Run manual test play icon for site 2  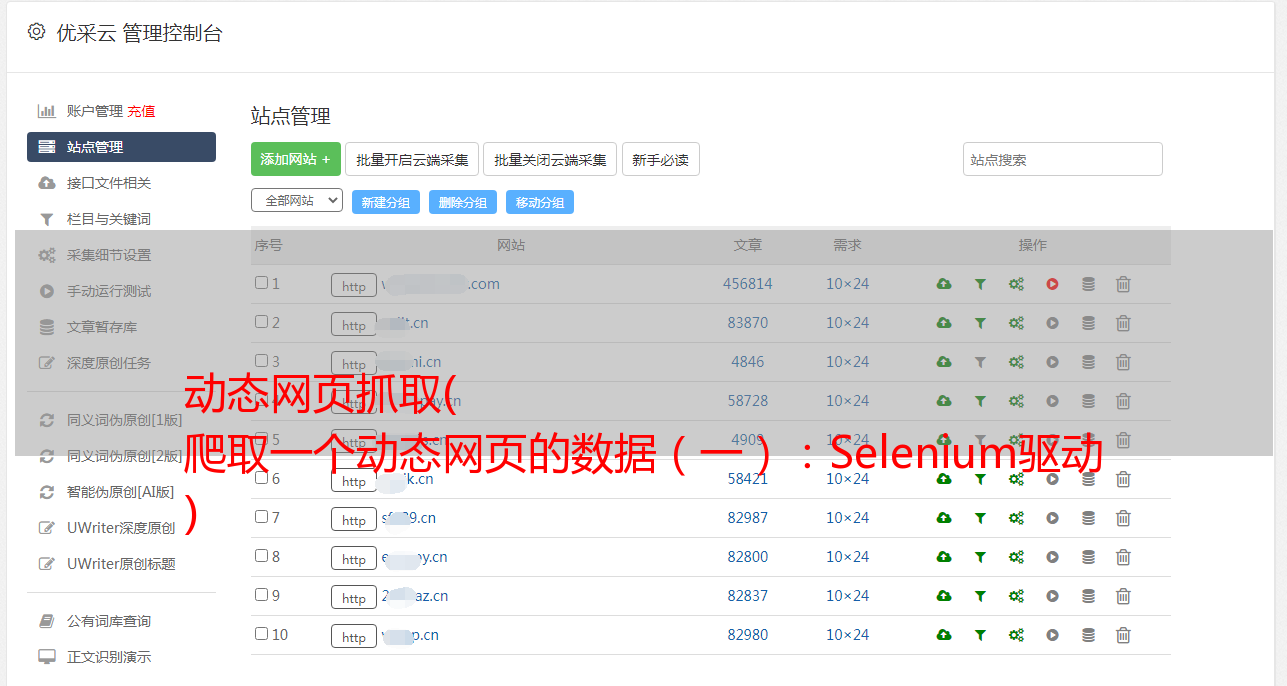(1052, 323)
